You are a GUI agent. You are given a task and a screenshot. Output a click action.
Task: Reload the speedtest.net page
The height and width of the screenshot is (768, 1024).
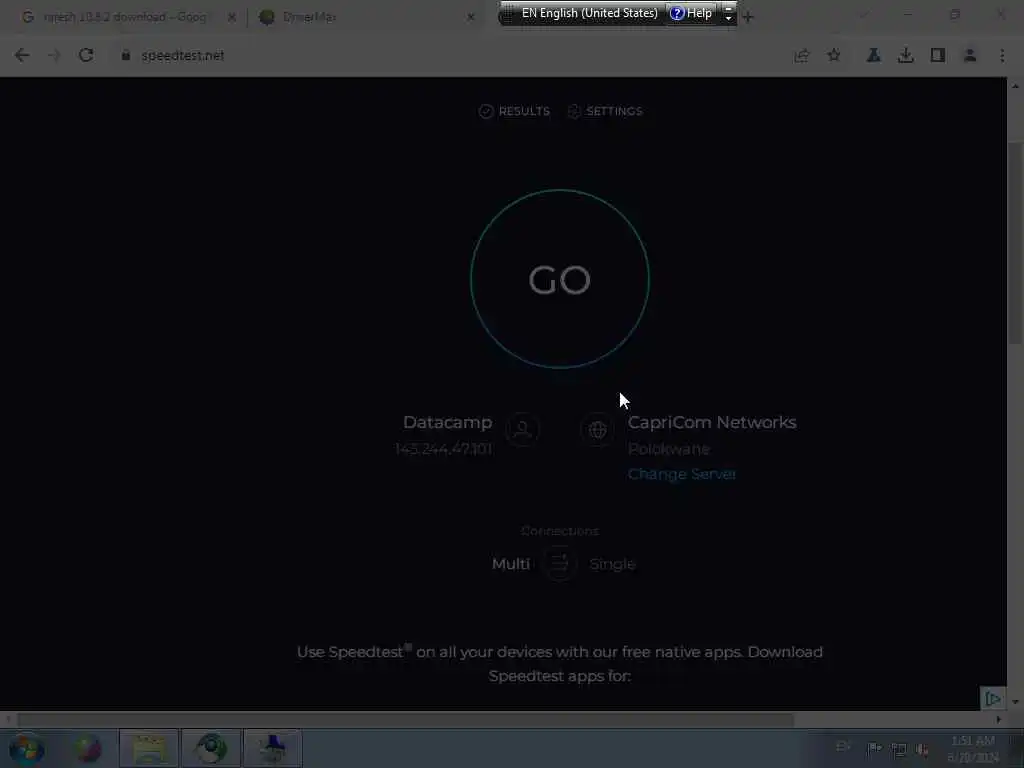click(86, 56)
